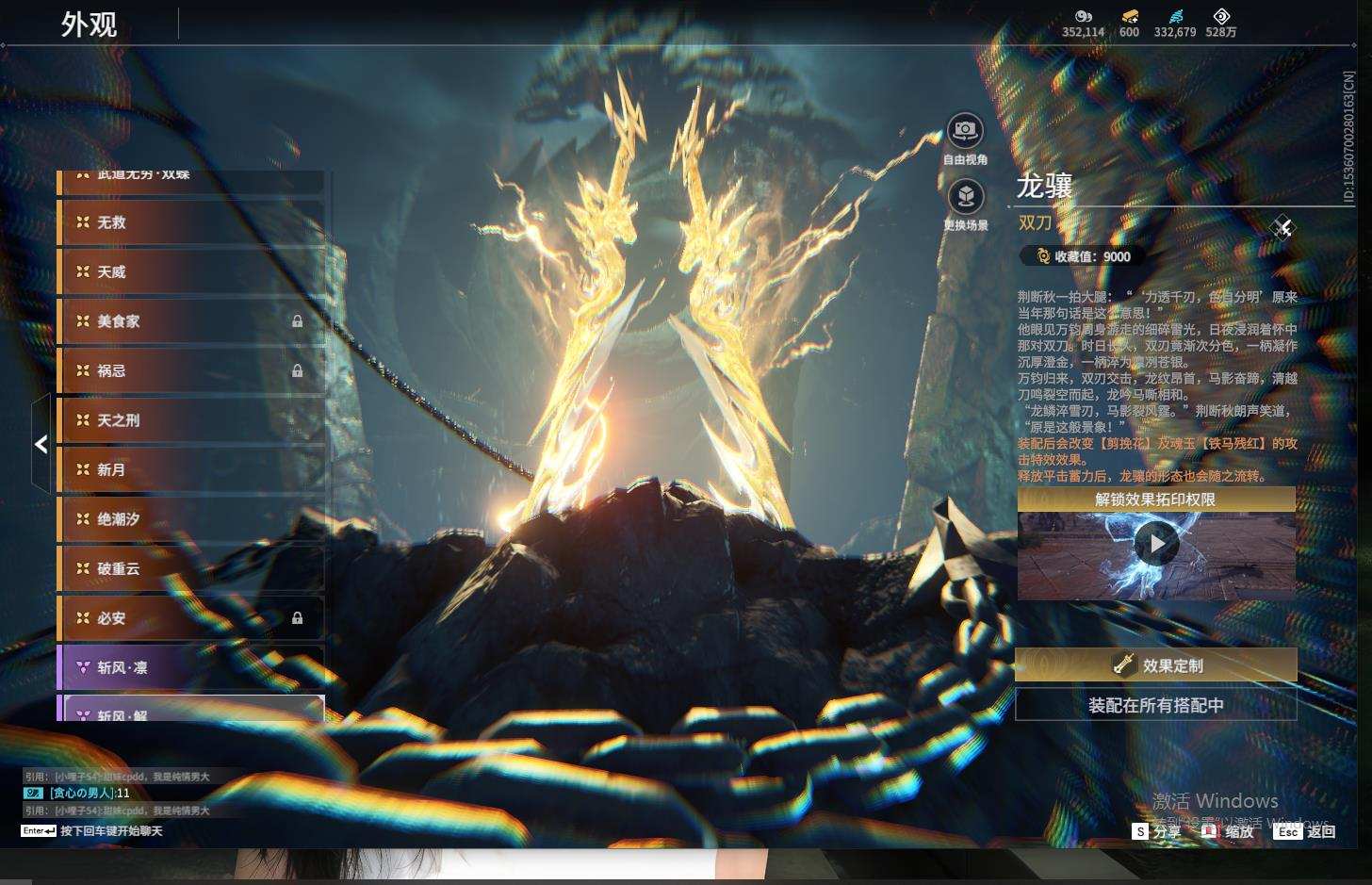The height and width of the screenshot is (885, 1372).
Task: Click the diamond eye icon above 528万
Action: (x=1221, y=16)
